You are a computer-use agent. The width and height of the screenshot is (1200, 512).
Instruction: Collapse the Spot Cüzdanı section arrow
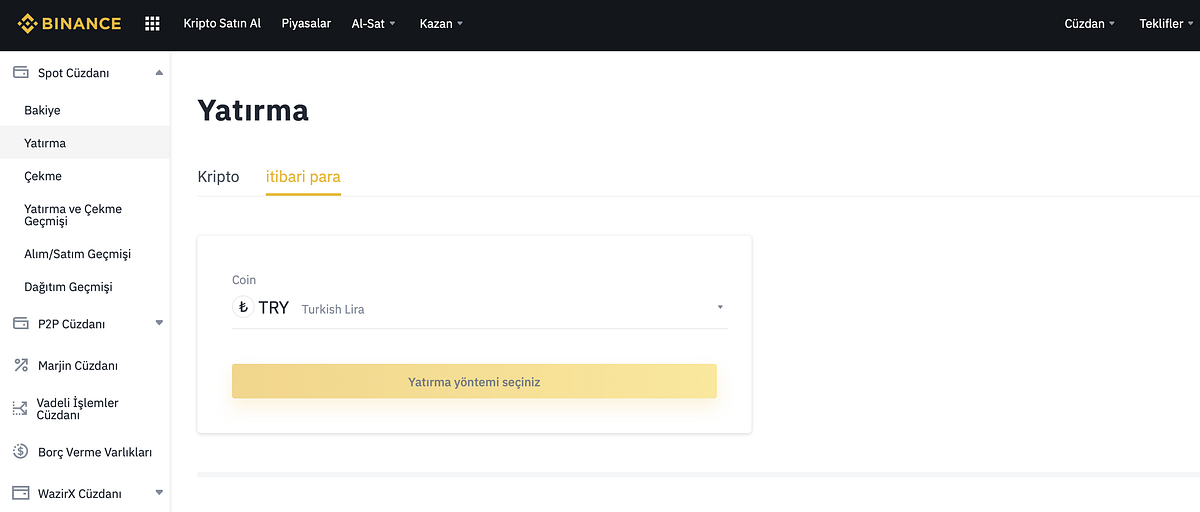[159, 72]
